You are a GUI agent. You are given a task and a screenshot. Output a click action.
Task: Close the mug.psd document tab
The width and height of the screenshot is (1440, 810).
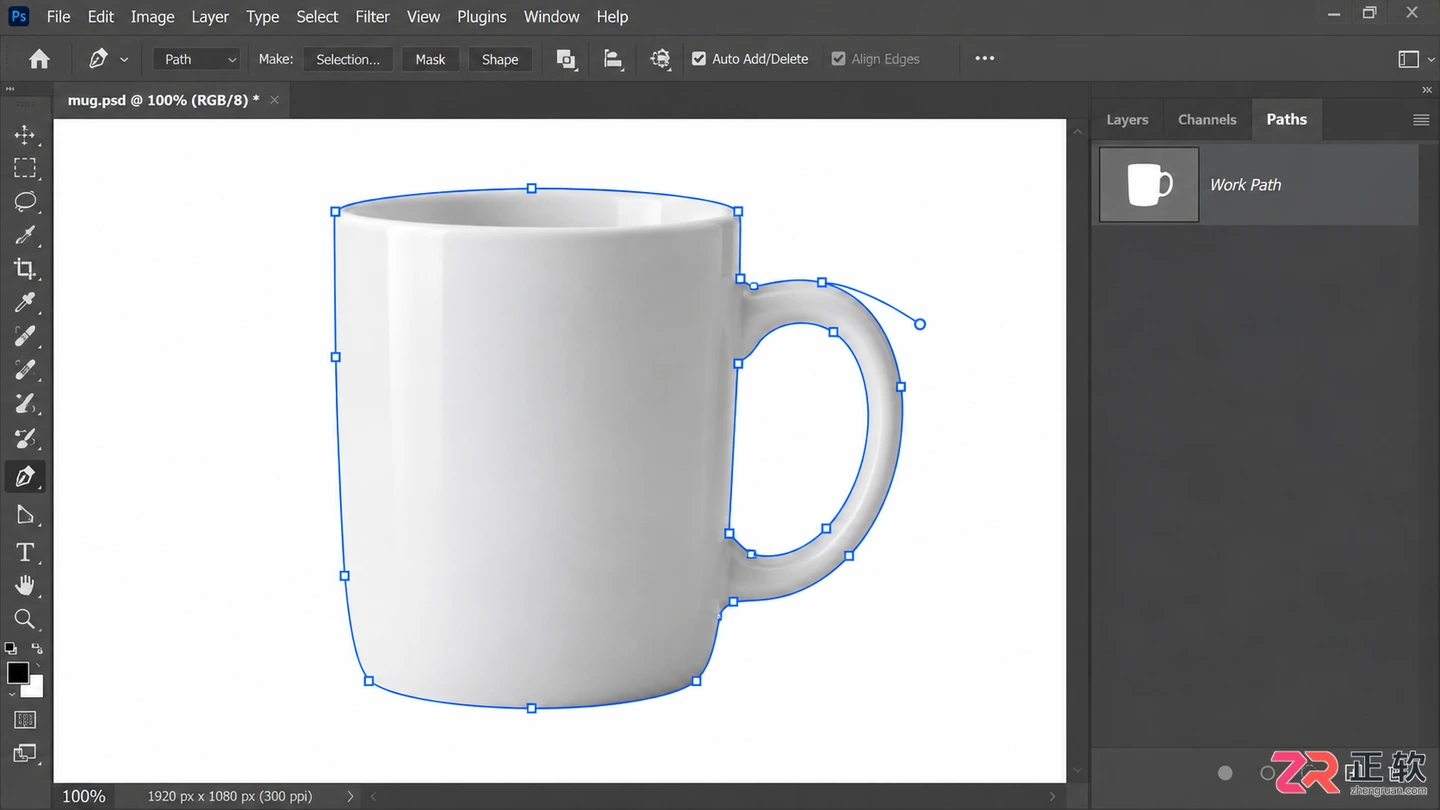click(x=275, y=100)
